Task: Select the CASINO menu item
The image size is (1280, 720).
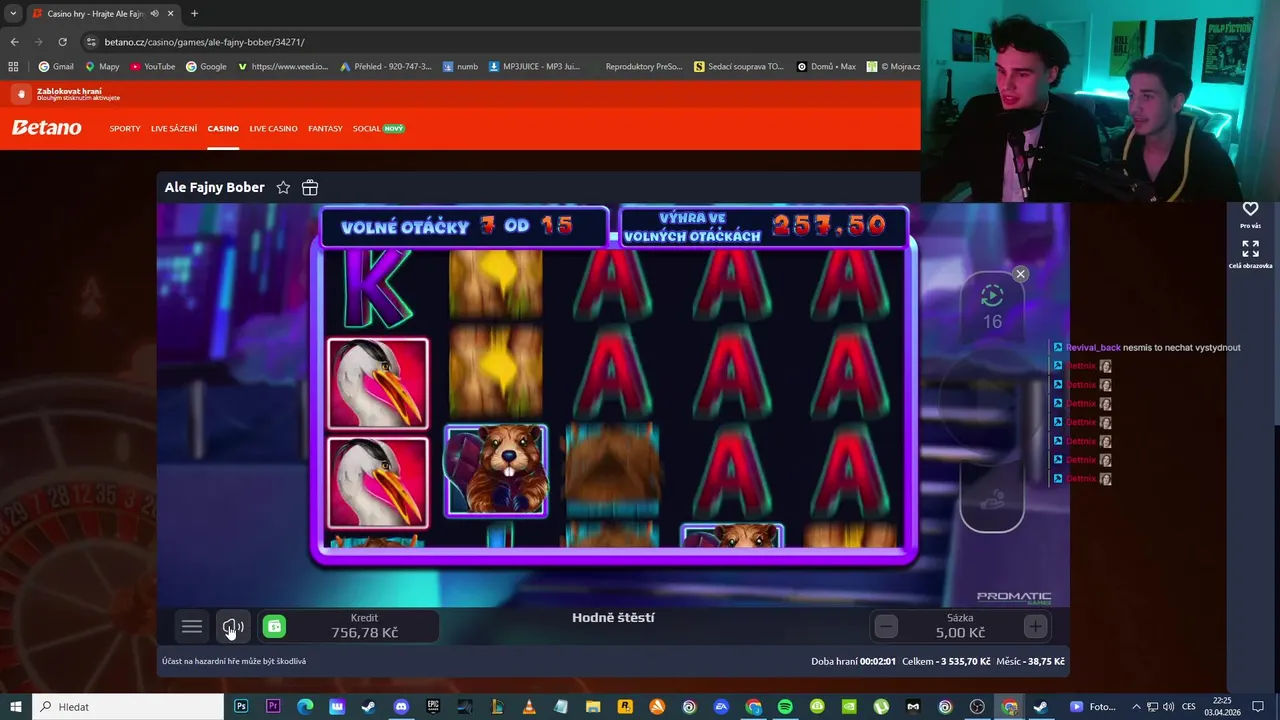Action: [x=223, y=129]
